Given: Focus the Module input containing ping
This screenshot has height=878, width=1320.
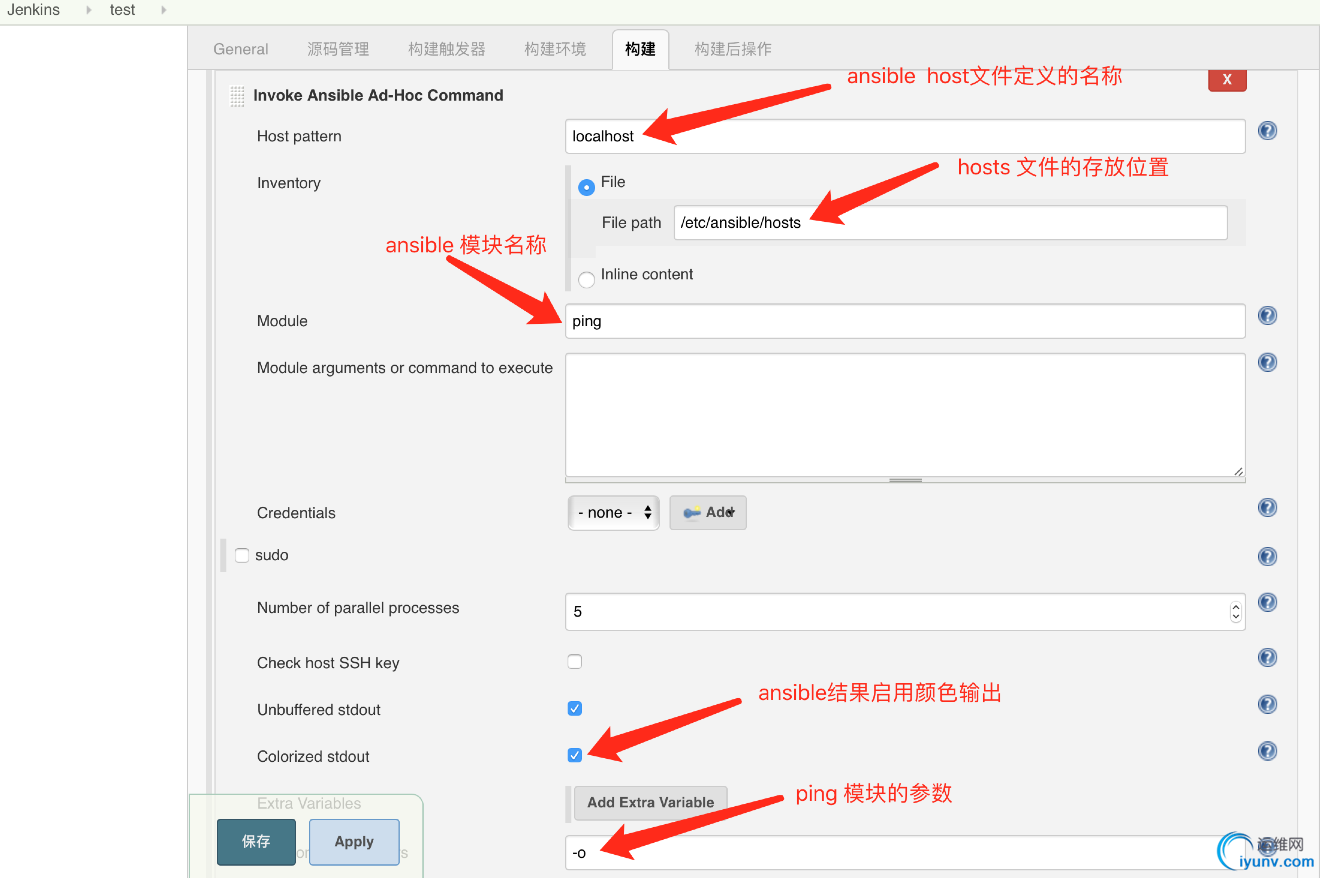Looking at the screenshot, I should point(905,321).
